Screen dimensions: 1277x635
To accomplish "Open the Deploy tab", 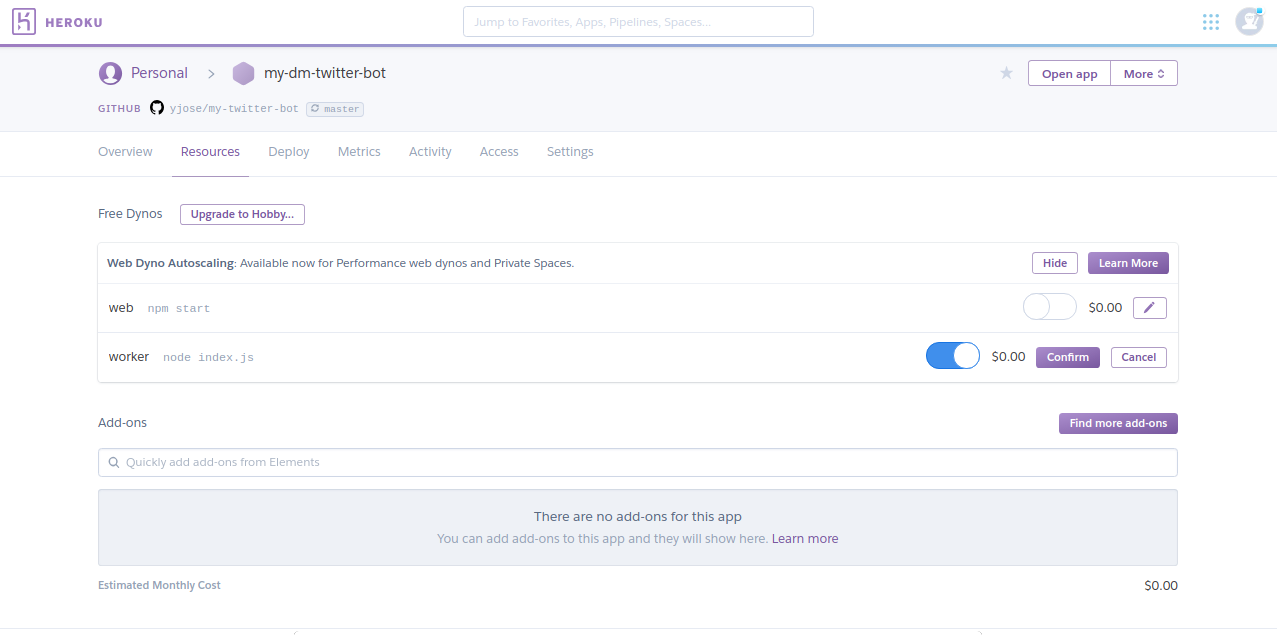I will [289, 152].
